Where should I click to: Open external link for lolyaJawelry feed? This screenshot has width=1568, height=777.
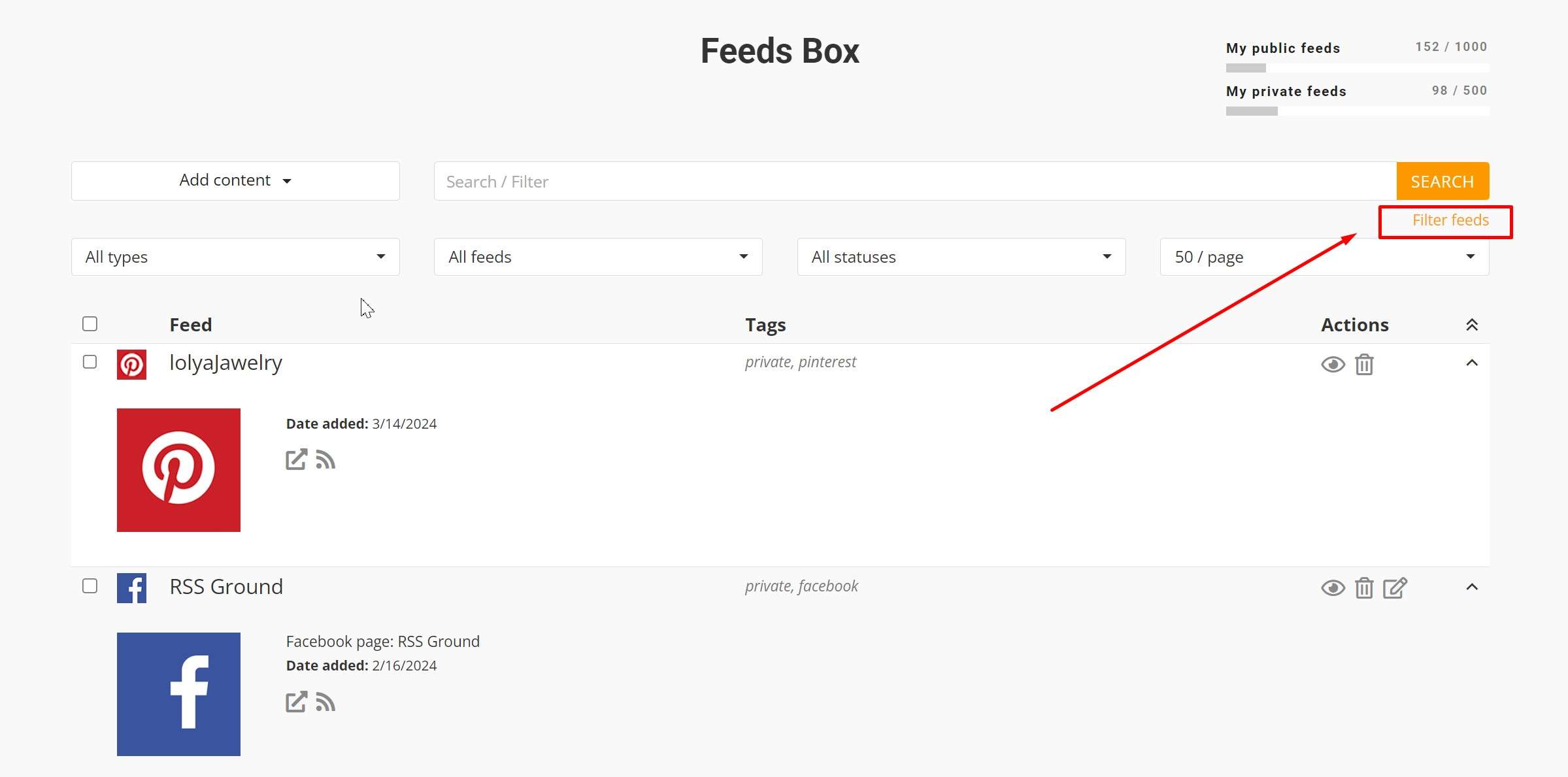[x=296, y=459]
